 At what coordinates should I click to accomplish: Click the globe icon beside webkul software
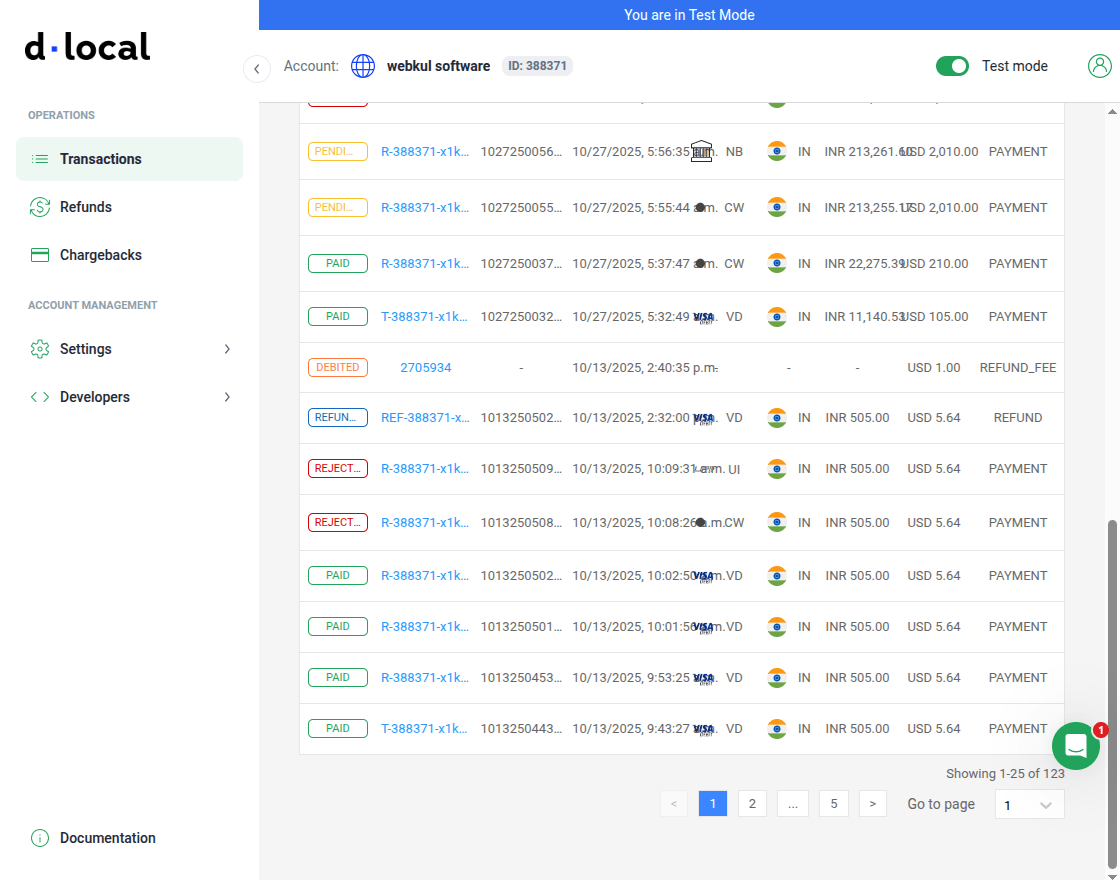point(363,65)
